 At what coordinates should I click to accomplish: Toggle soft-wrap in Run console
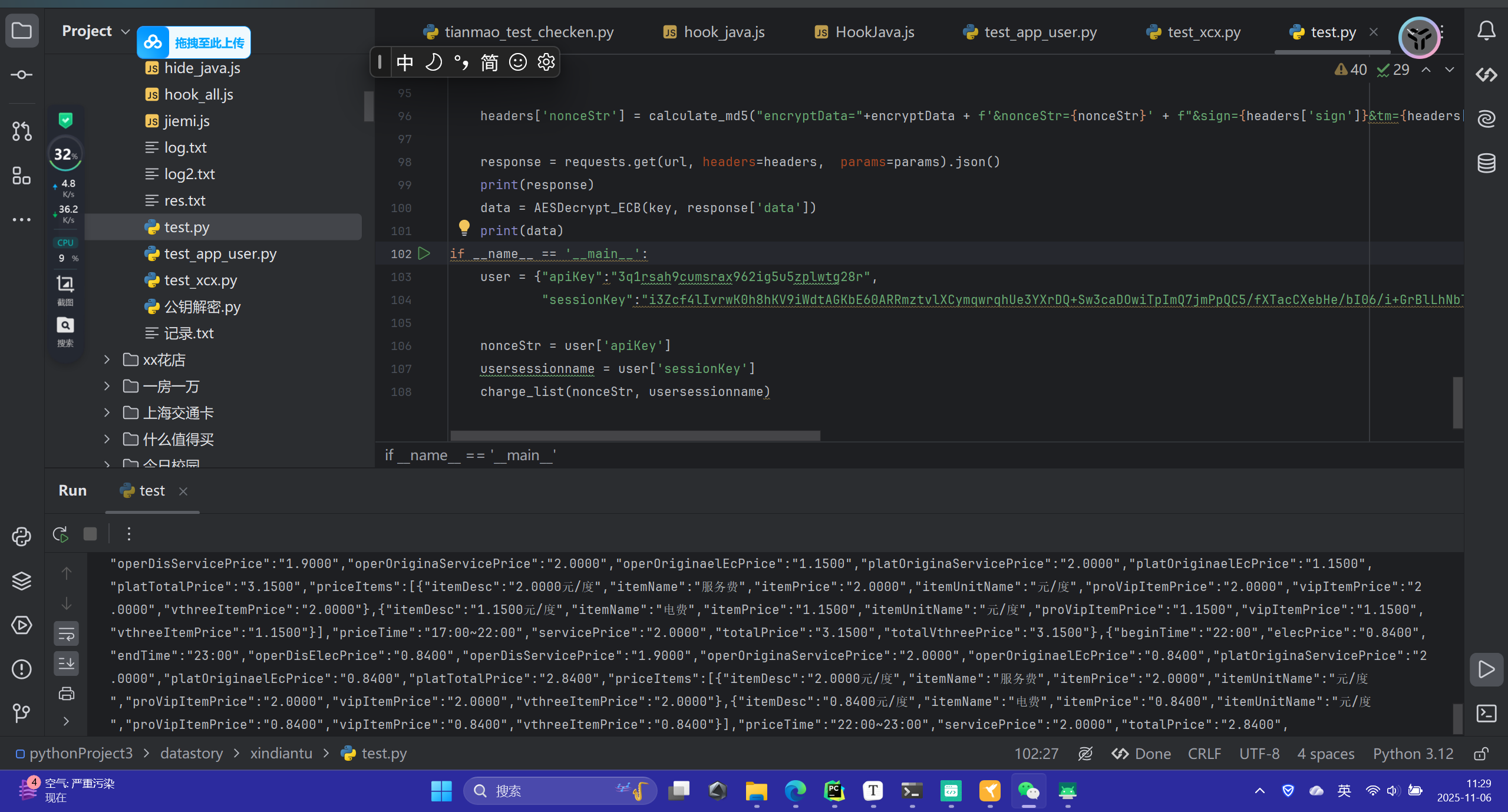coord(67,633)
